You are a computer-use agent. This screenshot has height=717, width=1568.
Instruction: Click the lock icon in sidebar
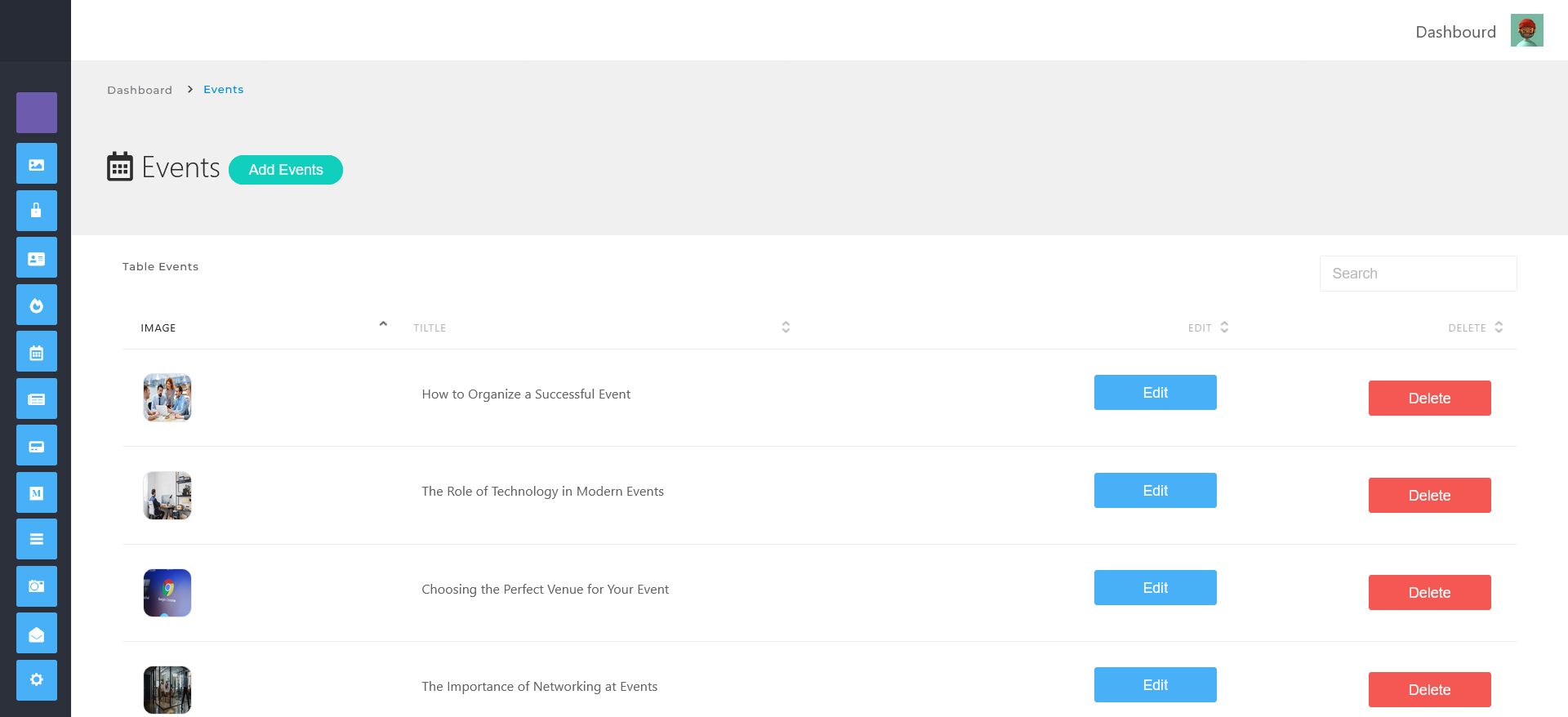(37, 211)
